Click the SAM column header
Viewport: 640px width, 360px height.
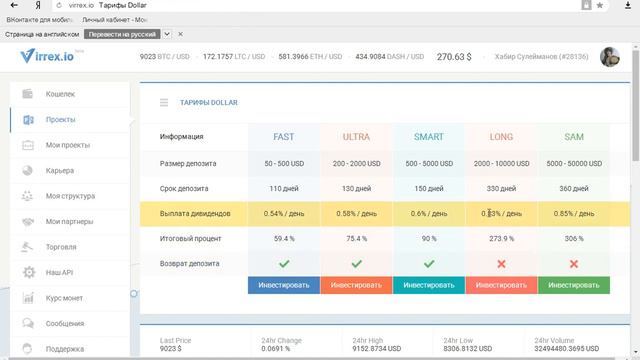tap(574, 137)
